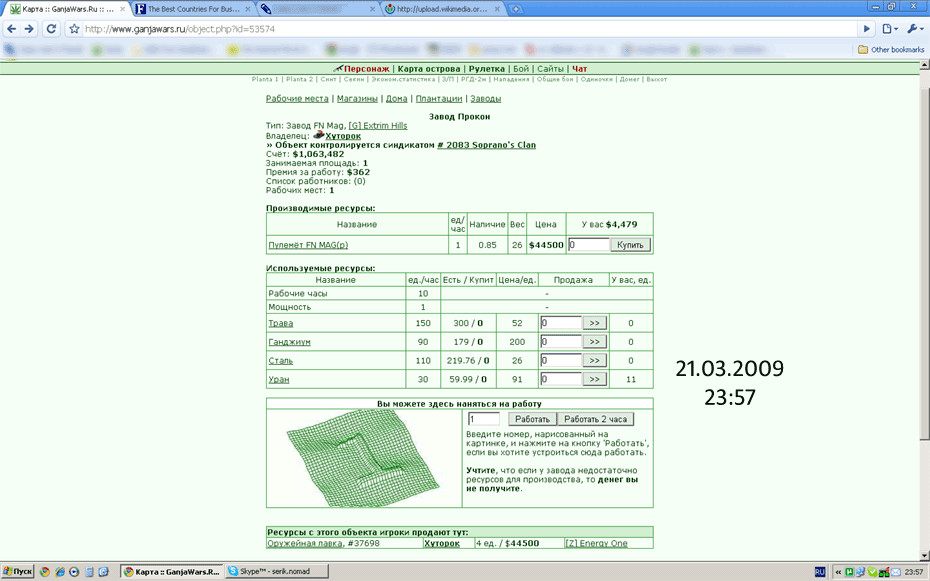Click the >> sell button in Сталь row

(594, 360)
